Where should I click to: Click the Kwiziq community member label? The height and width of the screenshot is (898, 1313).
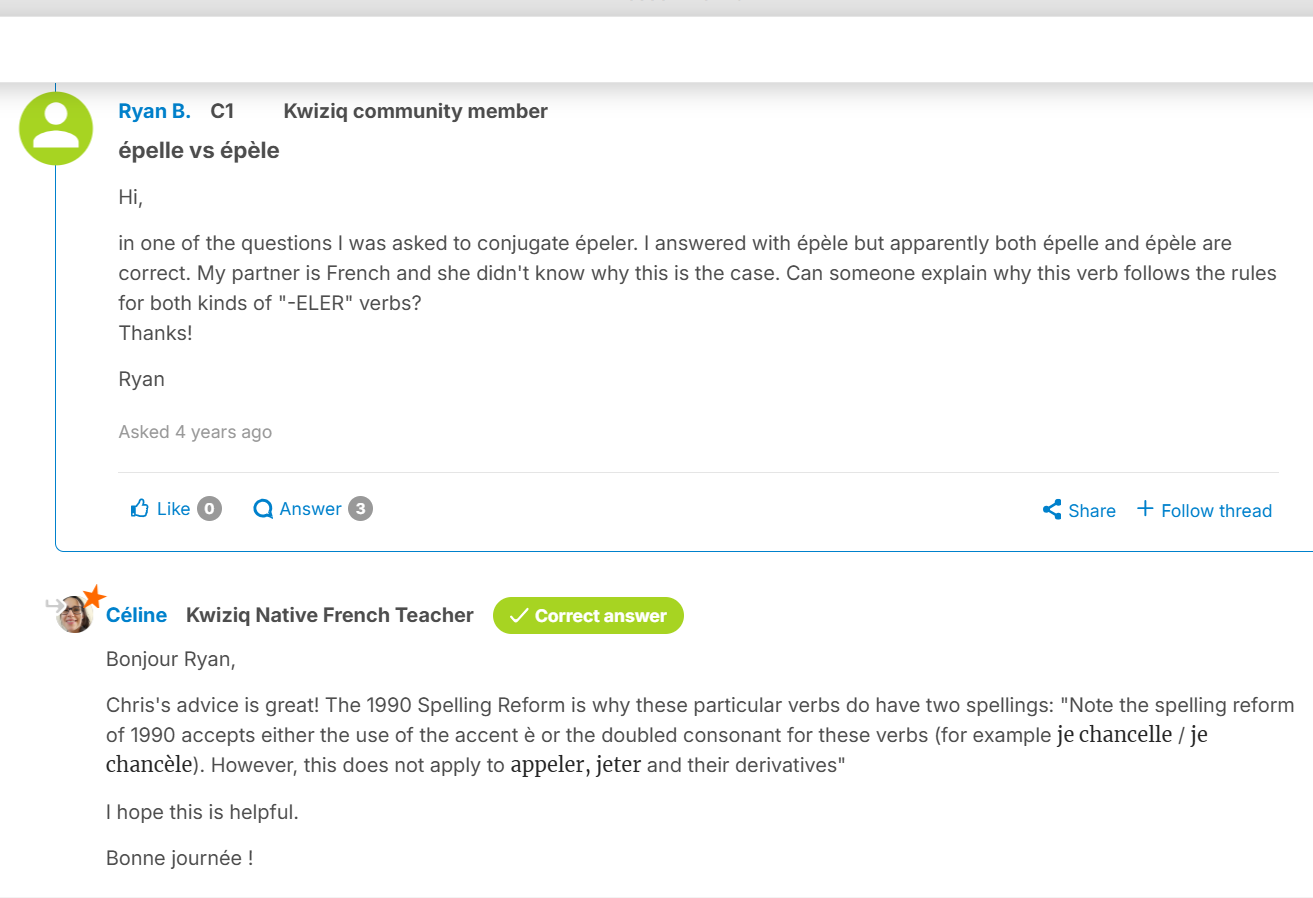(415, 111)
